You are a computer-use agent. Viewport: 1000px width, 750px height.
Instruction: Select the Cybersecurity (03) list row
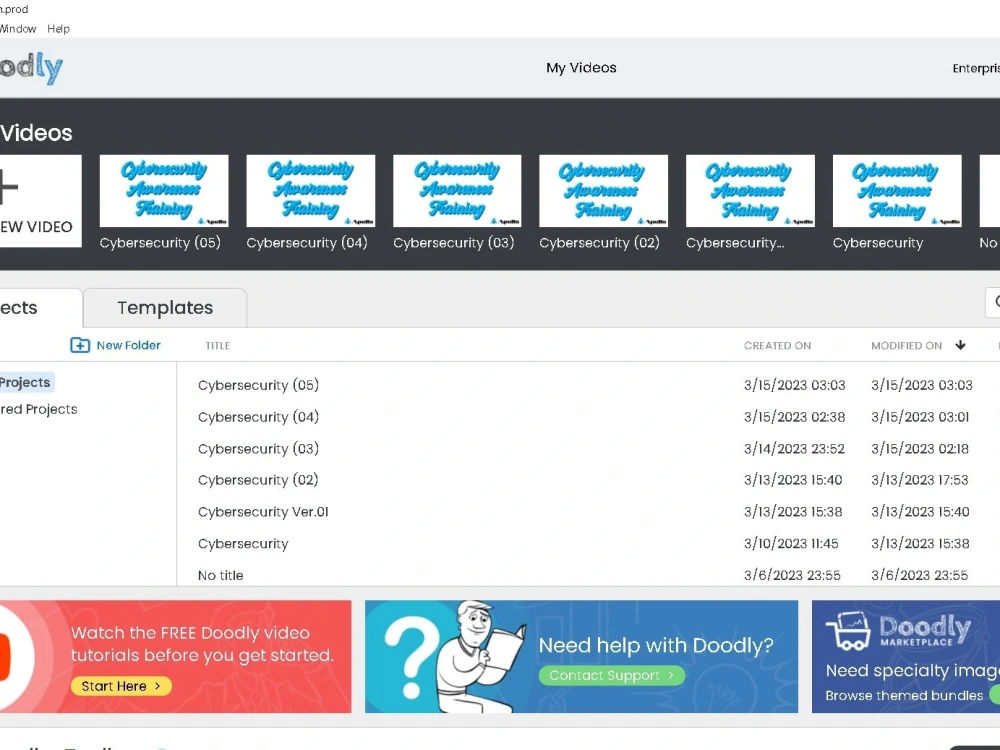point(587,449)
